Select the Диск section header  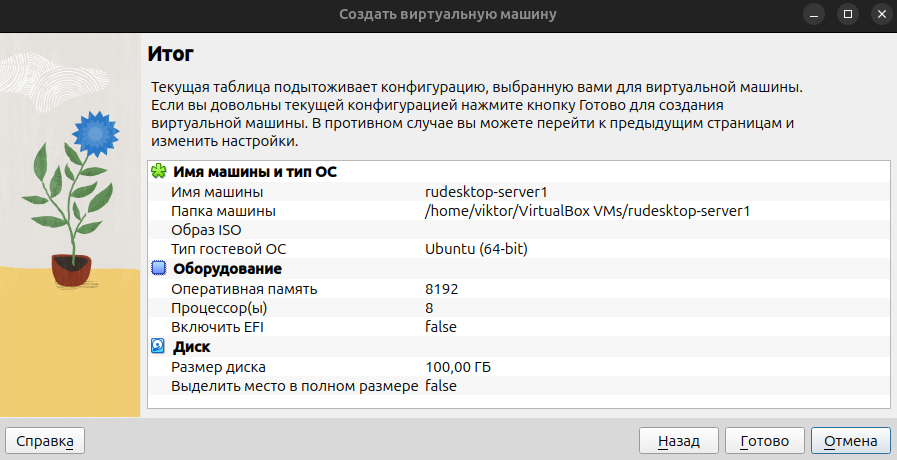[x=191, y=347]
